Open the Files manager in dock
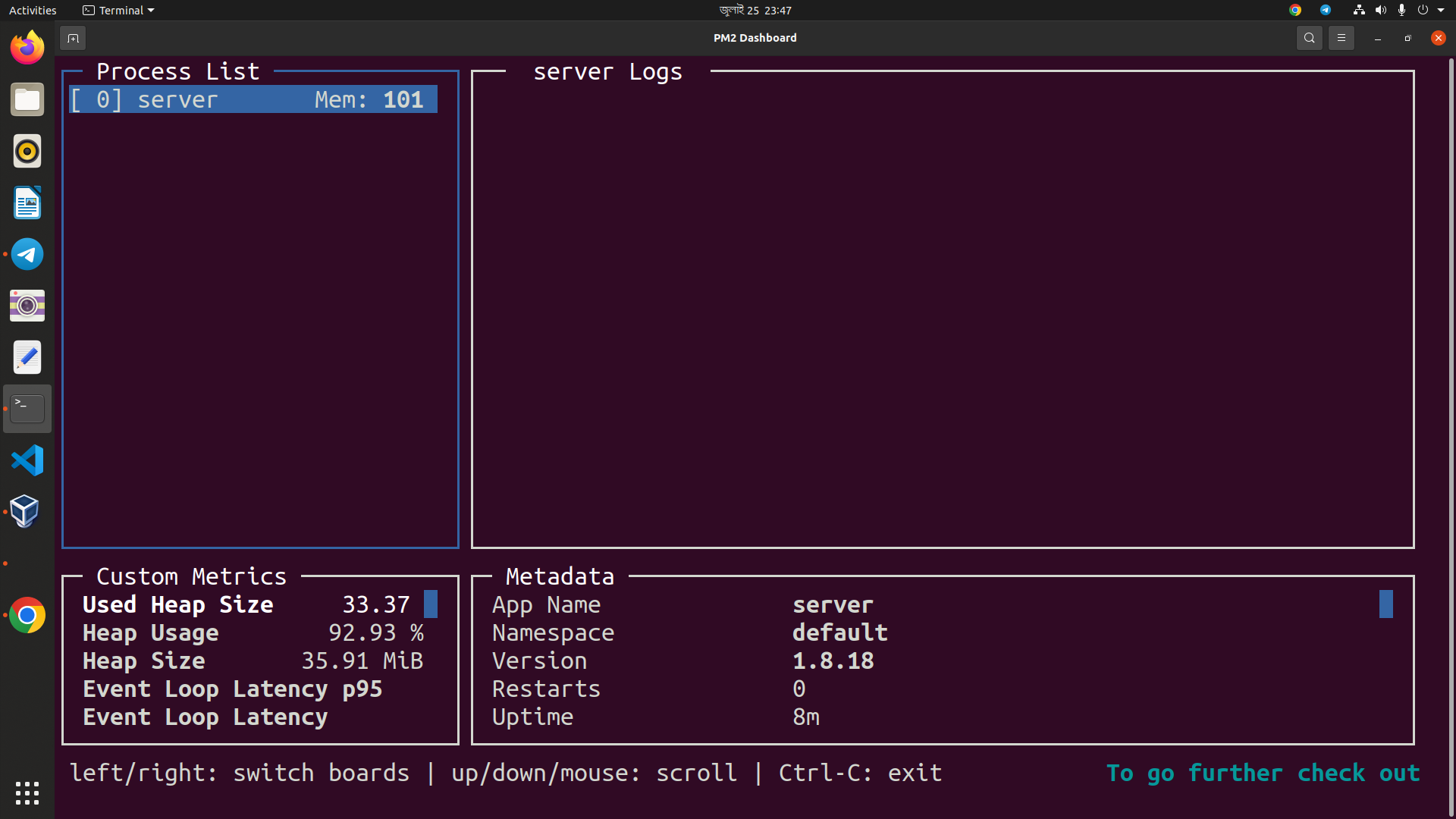This screenshot has width=1456, height=819. (x=27, y=99)
